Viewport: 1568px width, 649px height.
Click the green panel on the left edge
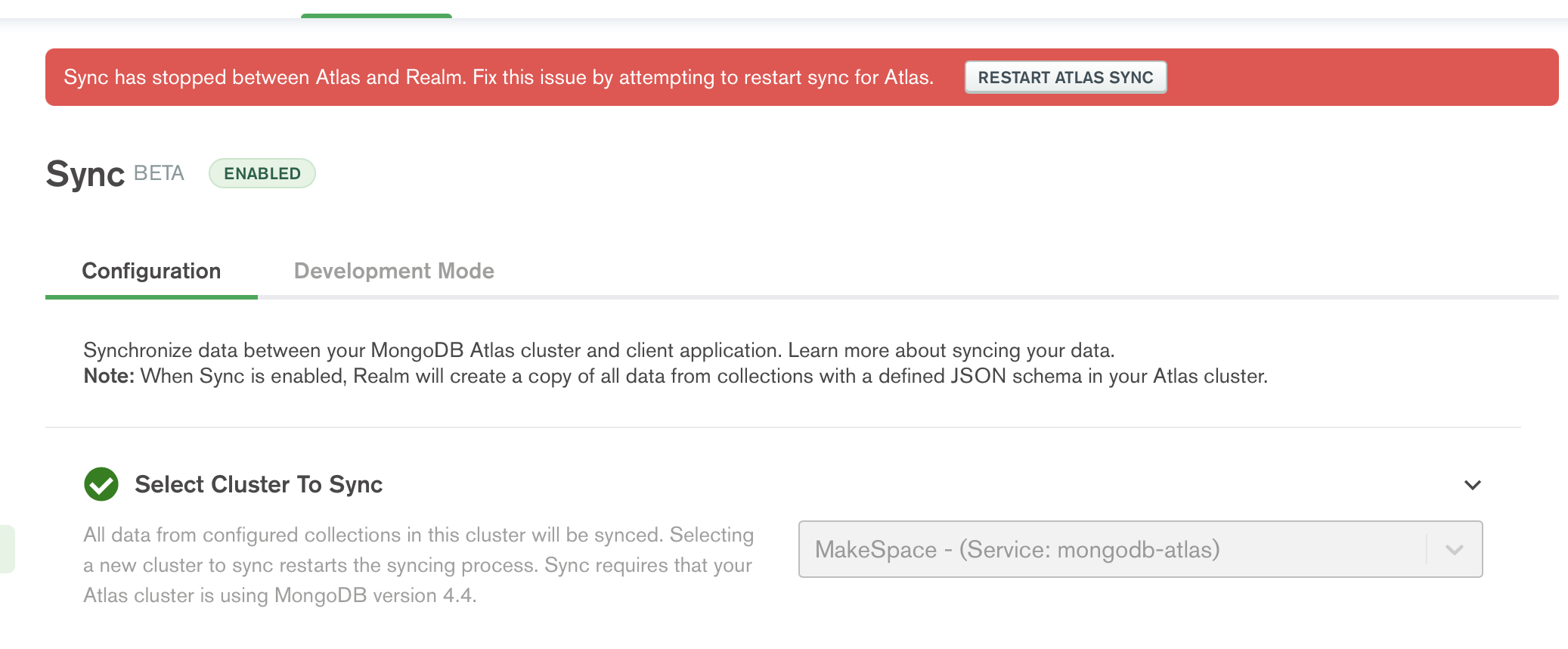tap(7, 548)
